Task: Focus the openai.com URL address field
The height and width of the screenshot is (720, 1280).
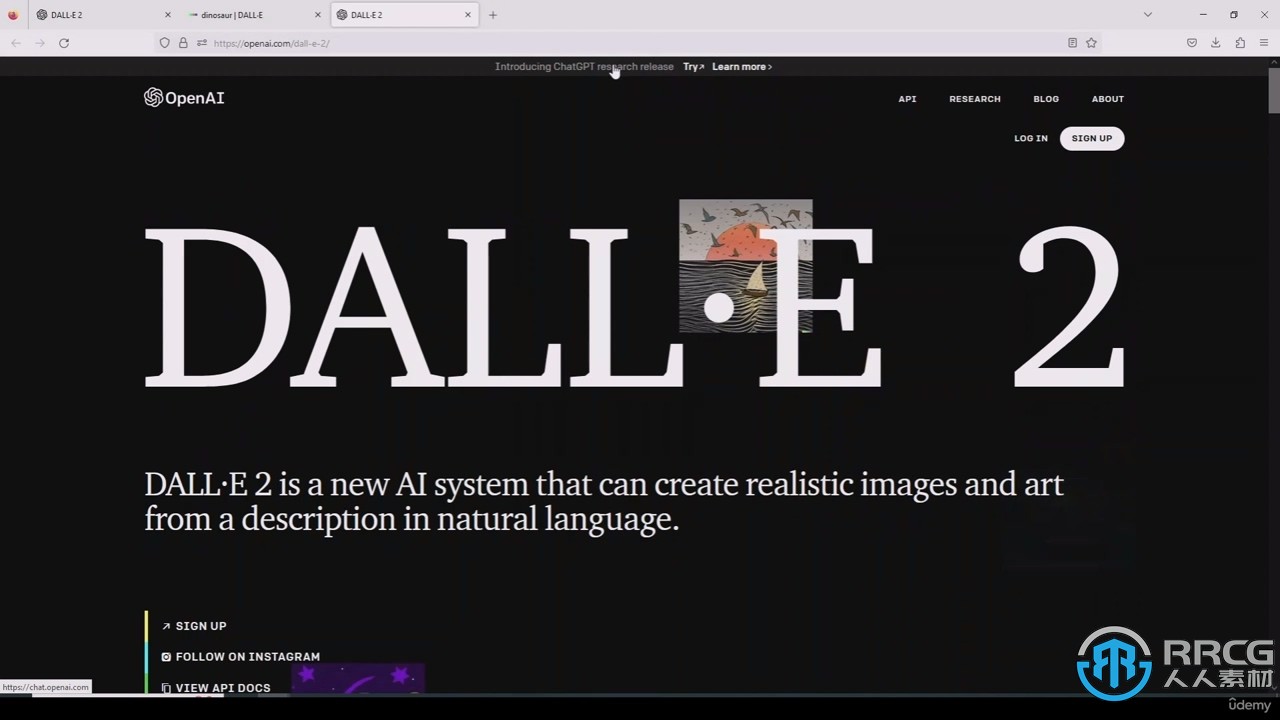Action: click(x=630, y=43)
